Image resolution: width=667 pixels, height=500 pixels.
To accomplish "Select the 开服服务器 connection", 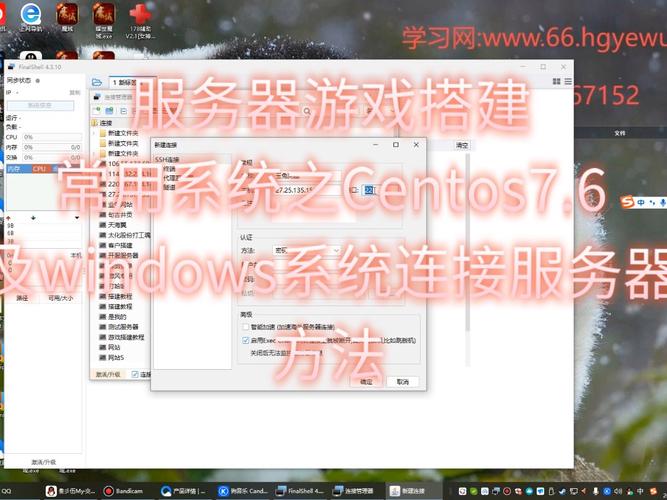I will tap(119, 256).
